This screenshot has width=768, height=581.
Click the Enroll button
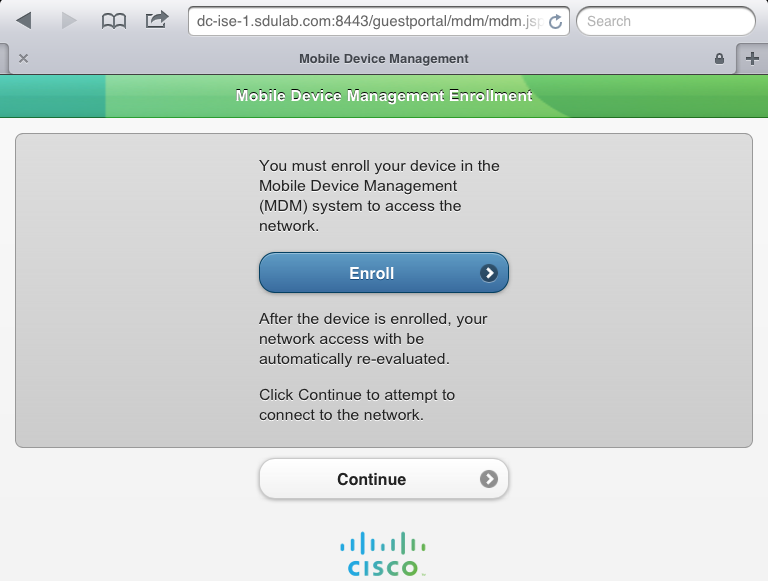pyautogui.click(x=384, y=273)
